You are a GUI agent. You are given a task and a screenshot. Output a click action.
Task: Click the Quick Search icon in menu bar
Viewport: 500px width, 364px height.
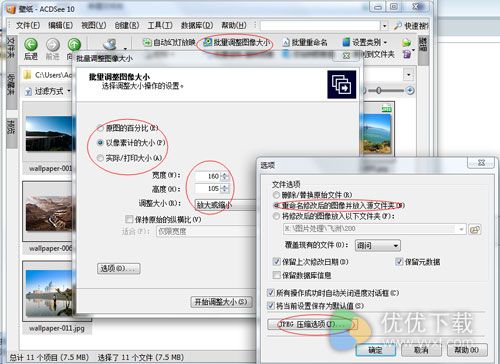point(397,25)
